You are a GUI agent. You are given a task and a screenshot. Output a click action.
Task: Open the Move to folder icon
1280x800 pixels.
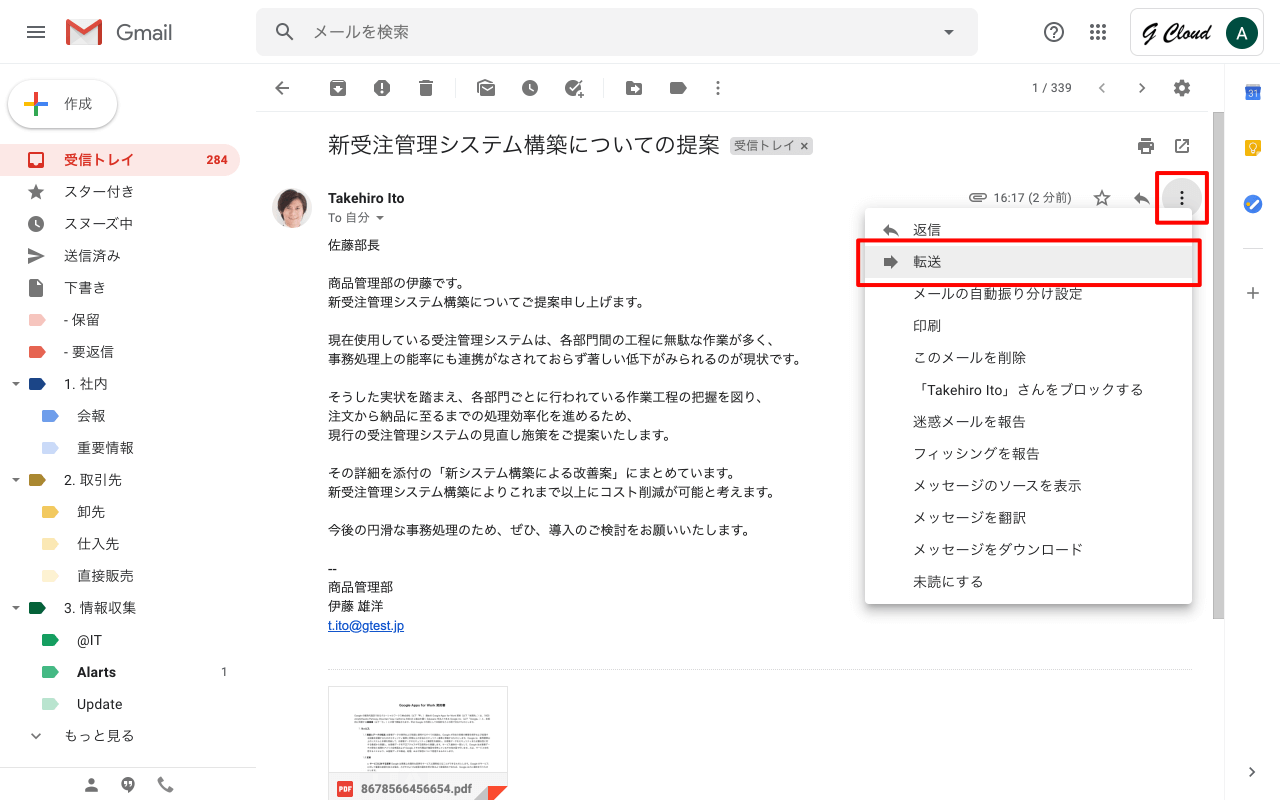pyautogui.click(x=634, y=88)
